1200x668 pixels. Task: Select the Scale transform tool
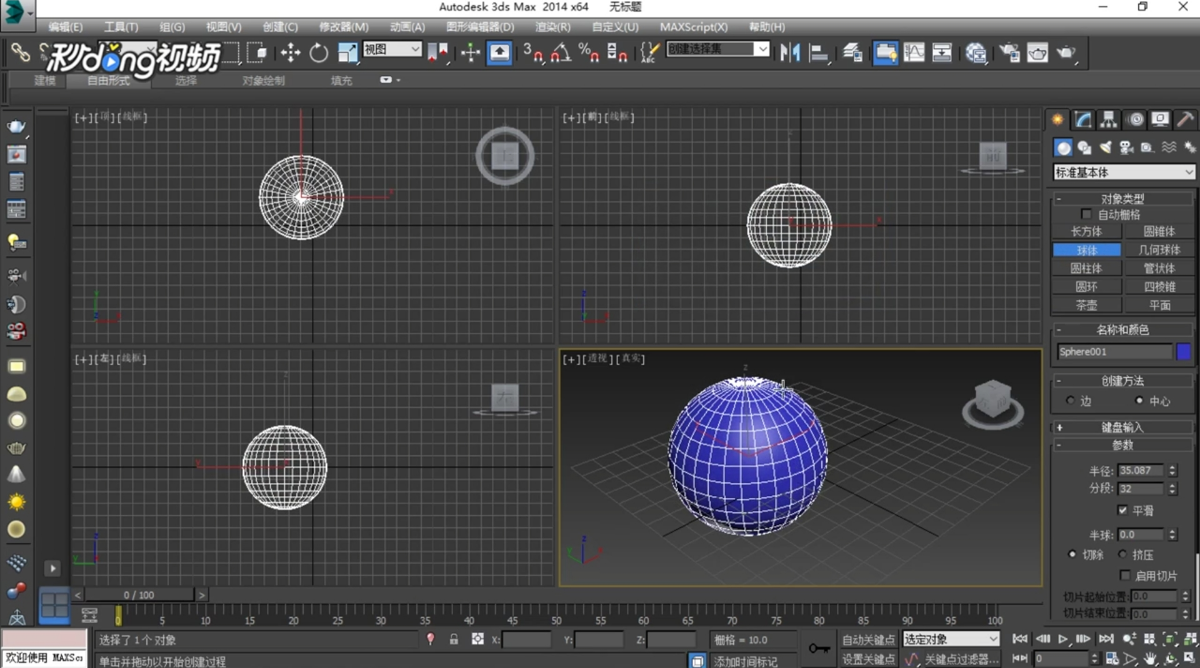click(347, 53)
